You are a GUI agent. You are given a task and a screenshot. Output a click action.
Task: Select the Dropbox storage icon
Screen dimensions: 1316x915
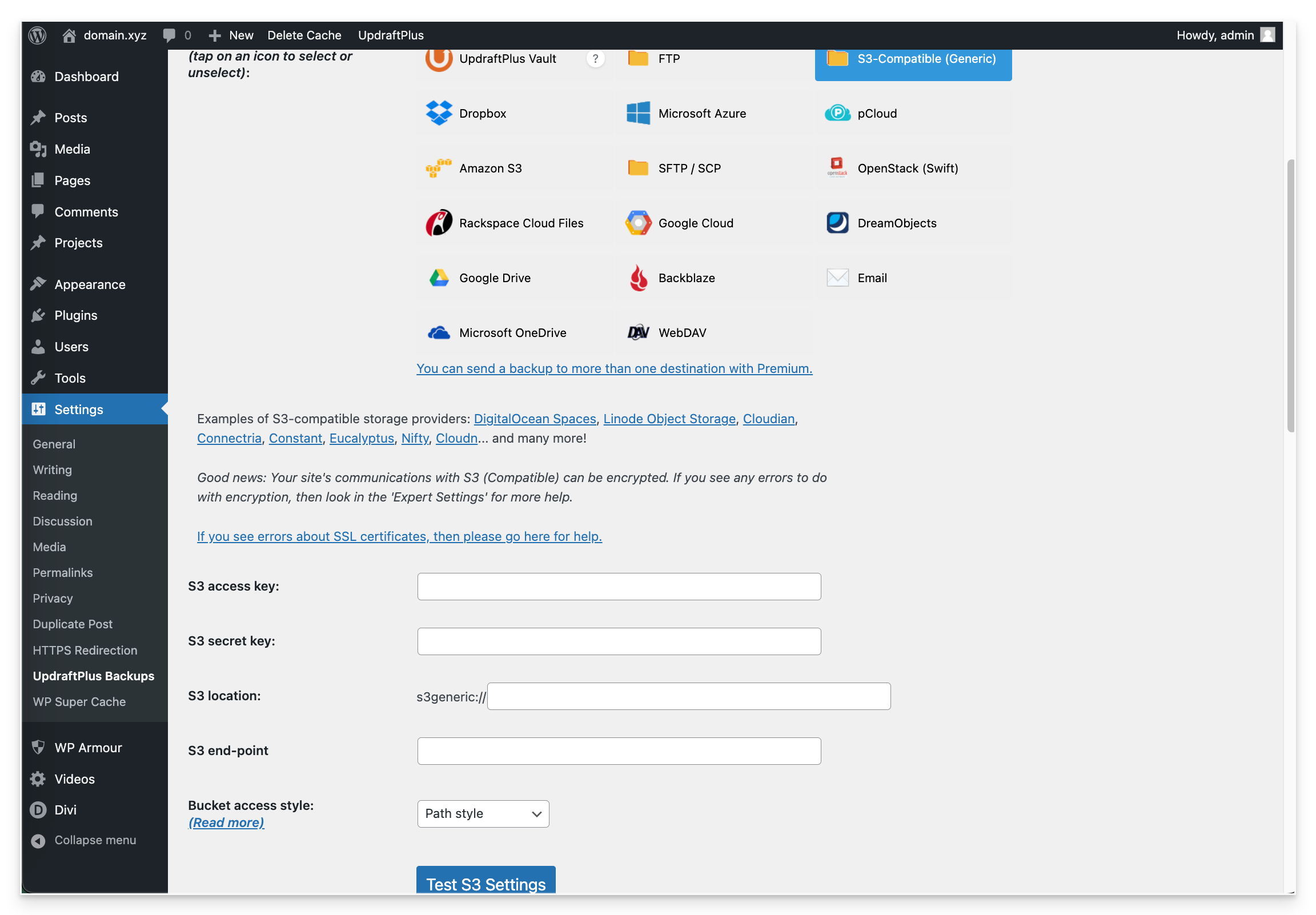(439, 113)
